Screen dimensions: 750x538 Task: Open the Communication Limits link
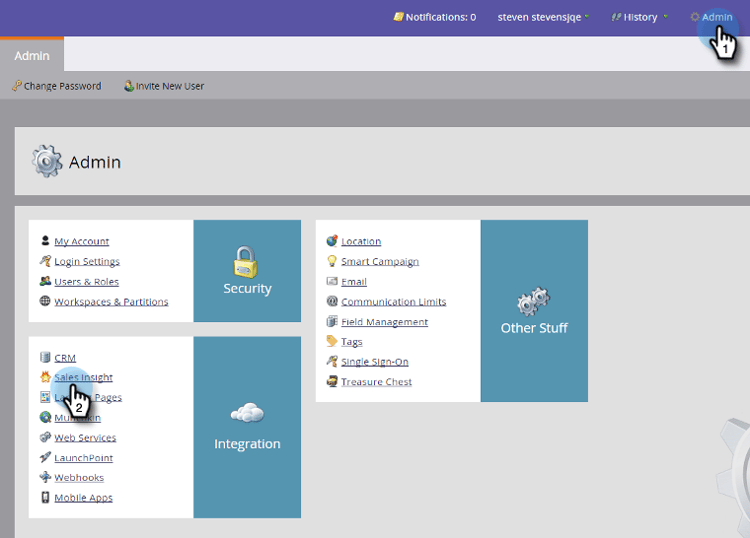pos(394,302)
